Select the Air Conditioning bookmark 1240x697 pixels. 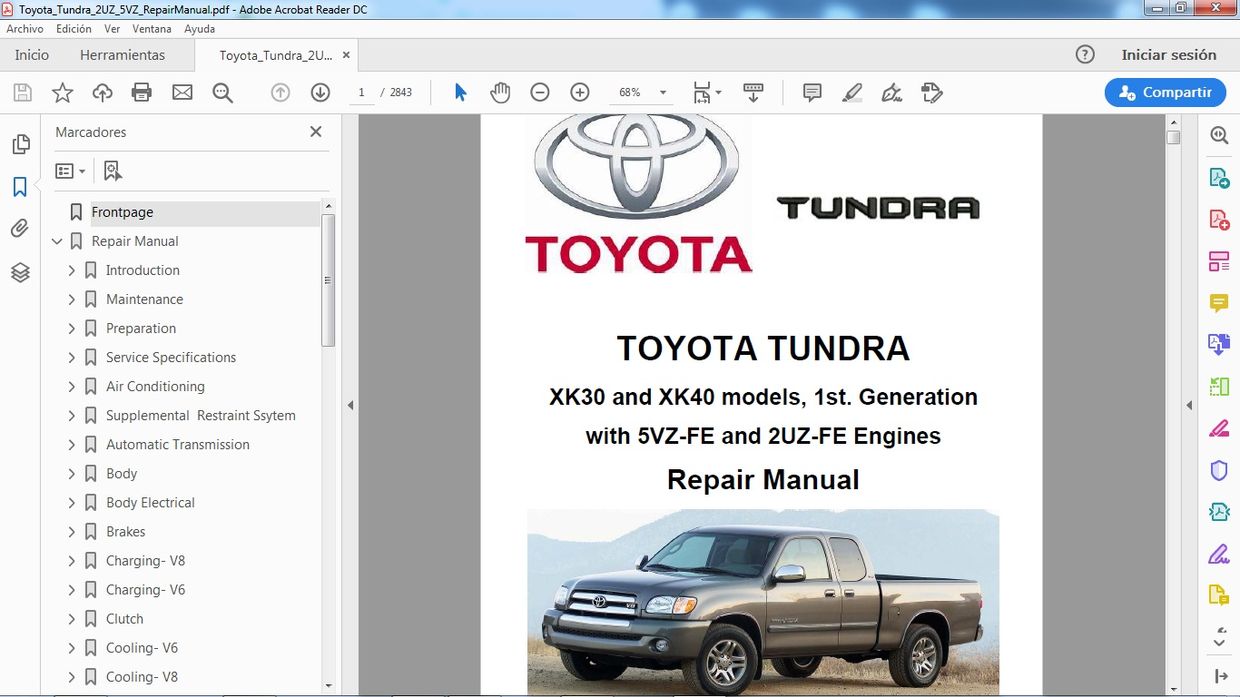click(155, 386)
